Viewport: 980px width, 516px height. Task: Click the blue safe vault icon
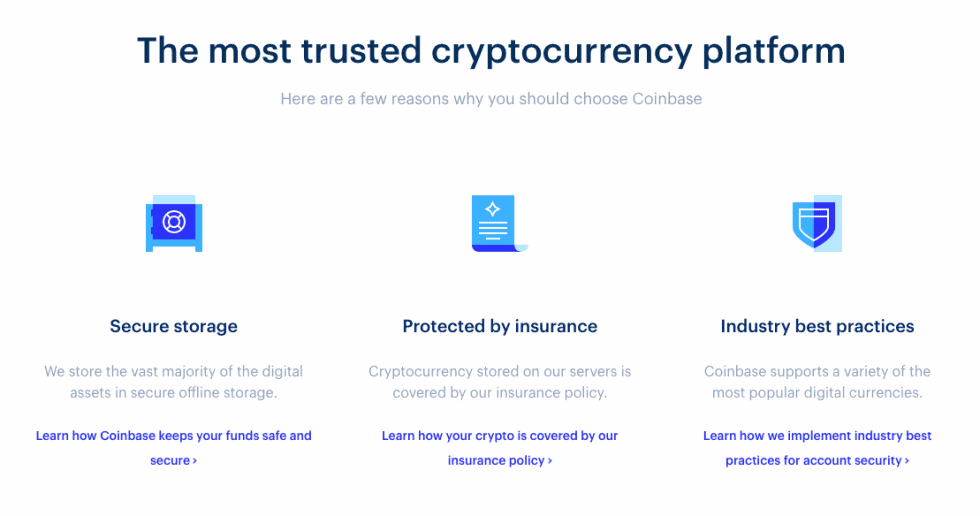(174, 224)
